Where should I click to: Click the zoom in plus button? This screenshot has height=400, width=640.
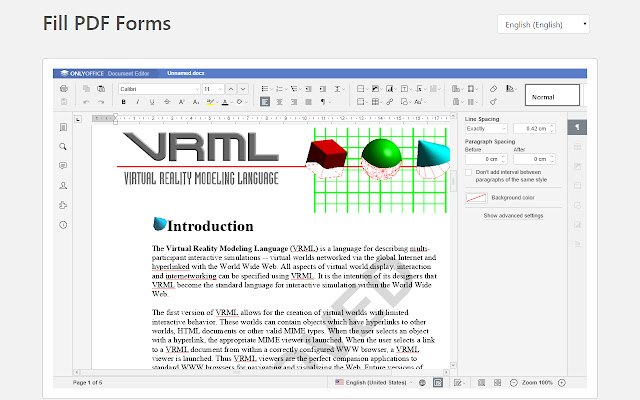[562, 382]
